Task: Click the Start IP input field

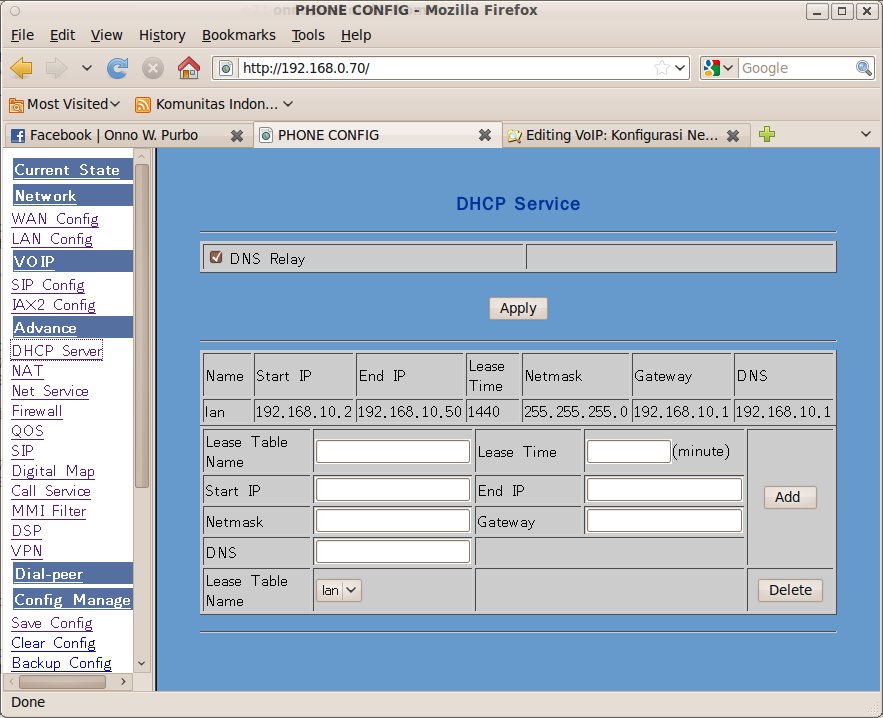Action: pyautogui.click(x=392, y=489)
